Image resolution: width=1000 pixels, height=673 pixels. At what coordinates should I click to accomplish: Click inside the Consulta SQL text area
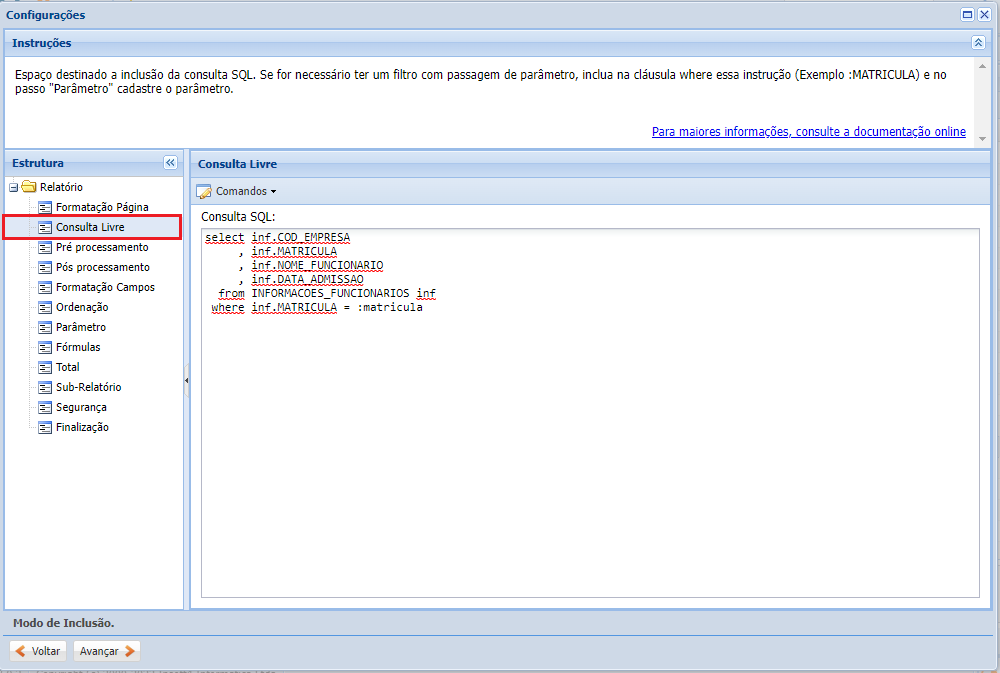(x=590, y=450)
